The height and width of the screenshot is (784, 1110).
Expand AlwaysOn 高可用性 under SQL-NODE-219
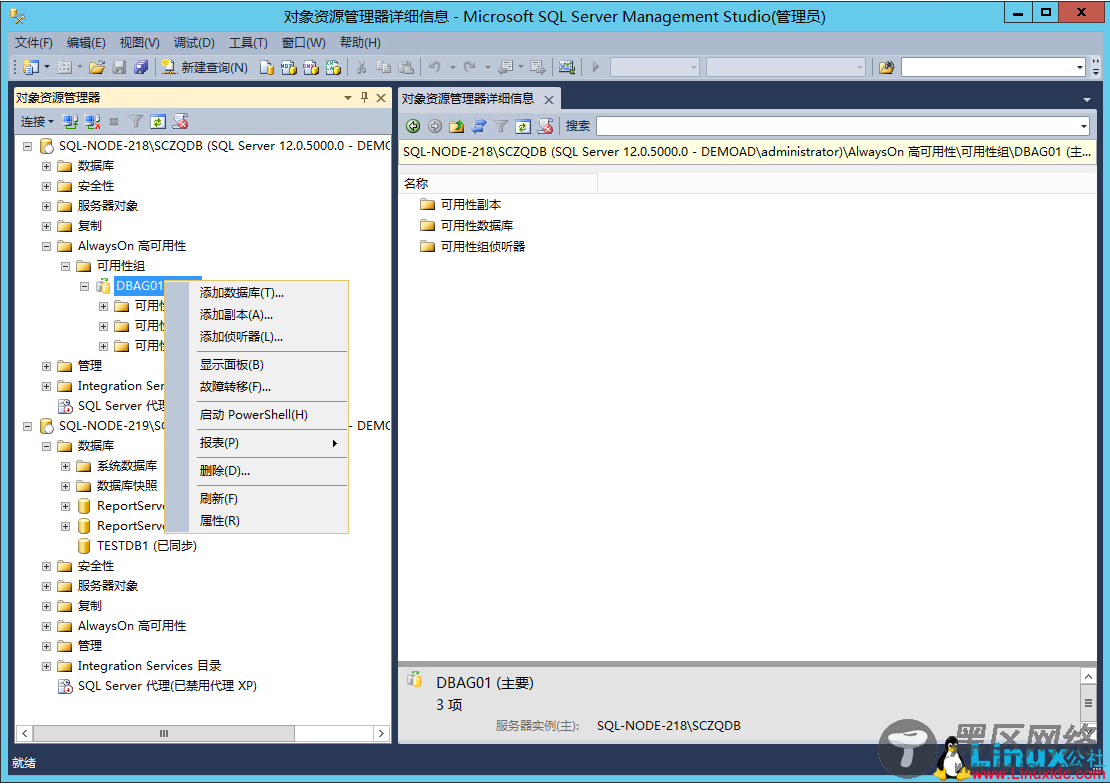(46, 626)
